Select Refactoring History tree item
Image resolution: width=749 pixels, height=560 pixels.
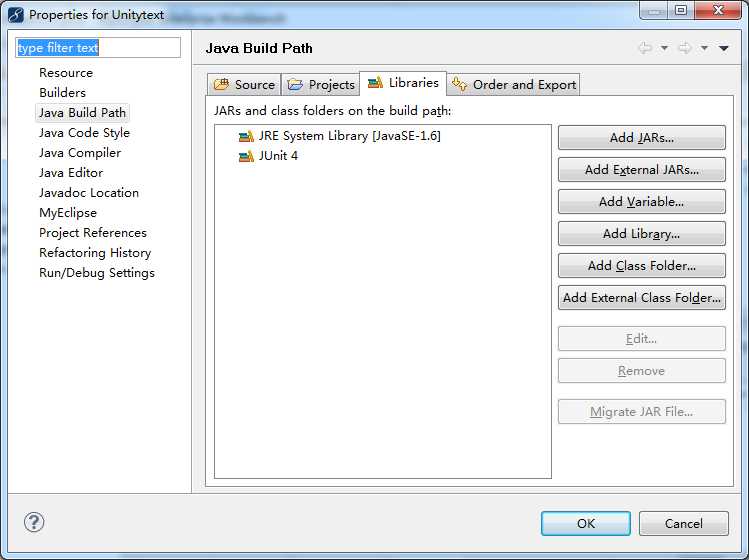(x=95, y=253)
